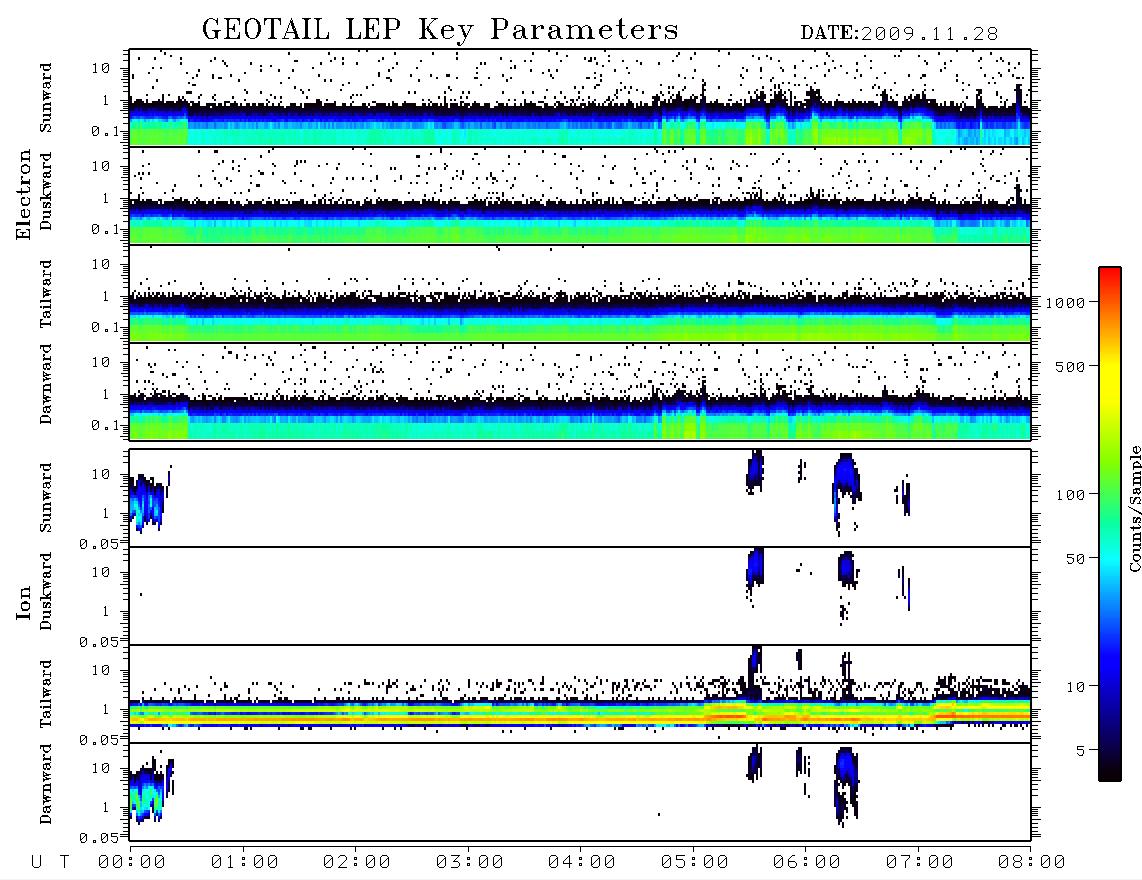
Task: Click the Ion Tailward red-yellow flux band
Action: tap(580, 714)
